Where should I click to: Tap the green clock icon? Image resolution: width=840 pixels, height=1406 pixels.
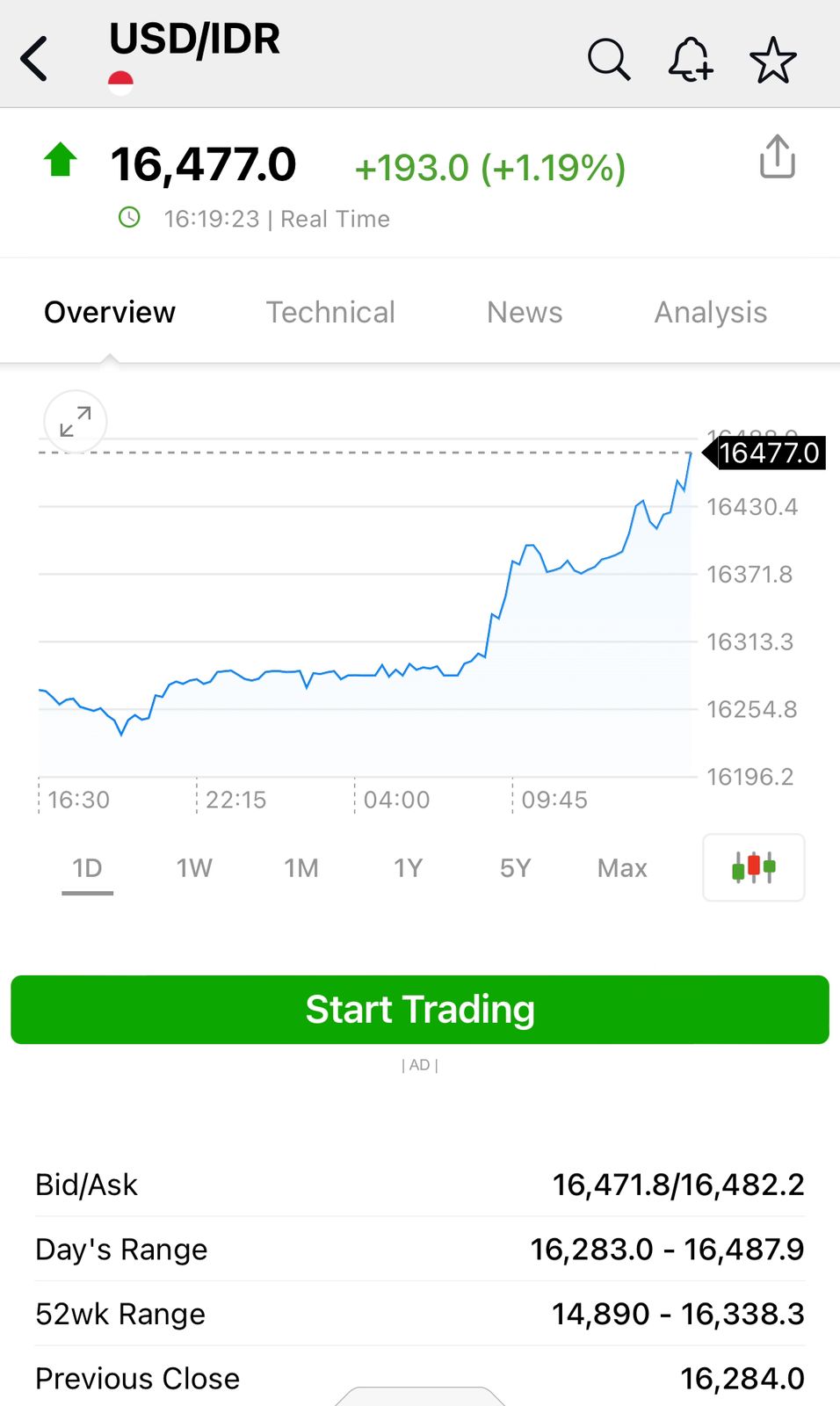pyautogui.click(x=129, y=217)
